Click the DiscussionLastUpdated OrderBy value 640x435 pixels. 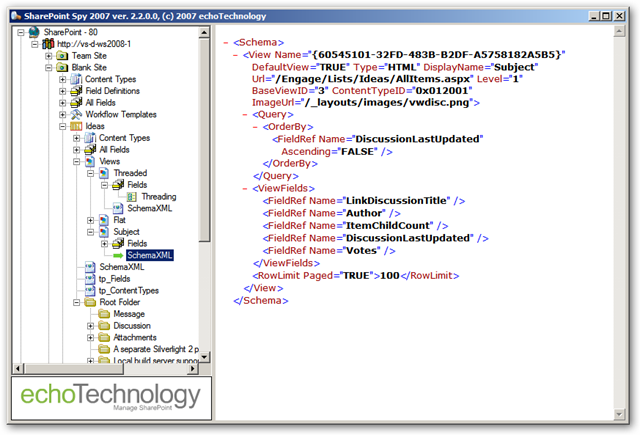(417, 139)
